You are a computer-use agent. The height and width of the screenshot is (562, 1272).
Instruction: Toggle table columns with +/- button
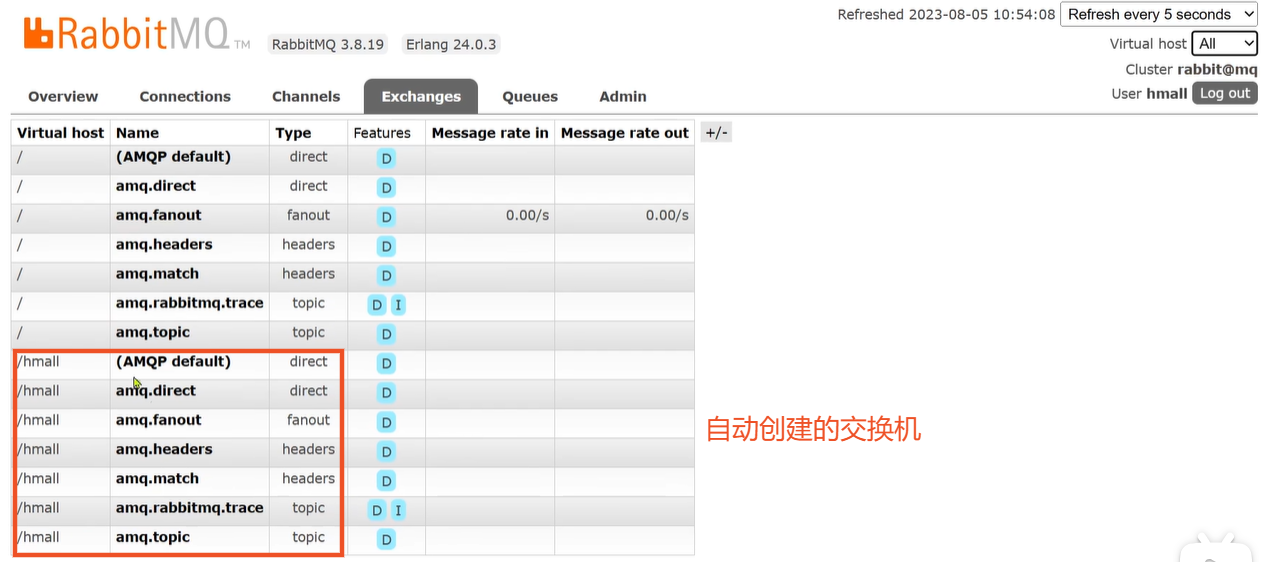click(716, 132)
